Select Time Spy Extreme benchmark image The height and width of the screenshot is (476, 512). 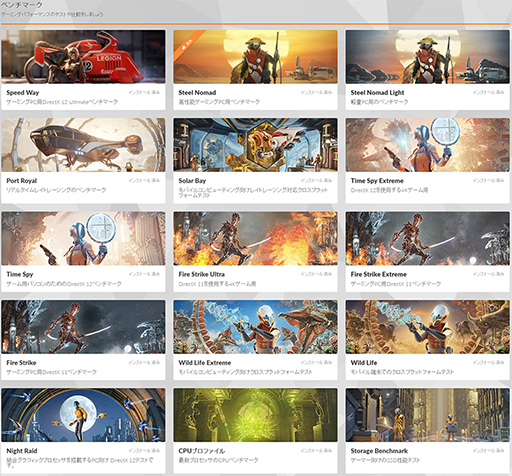pyautogui.click(x=428, y=145)
